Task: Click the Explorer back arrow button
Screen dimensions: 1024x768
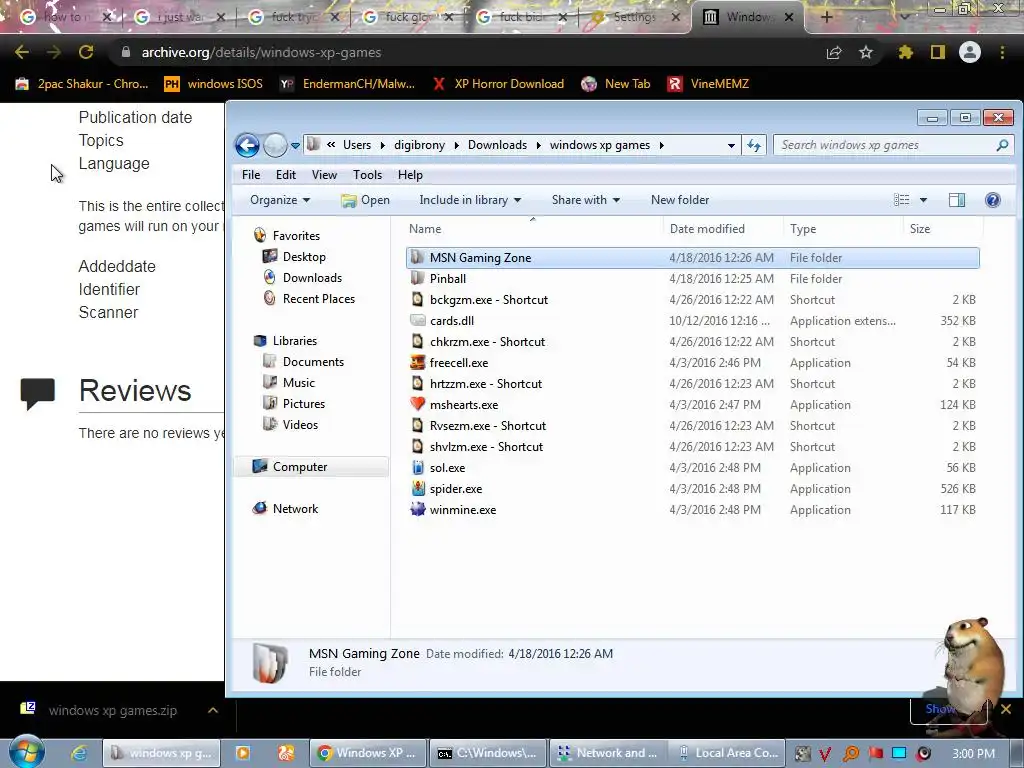Action: coord(248,145)
